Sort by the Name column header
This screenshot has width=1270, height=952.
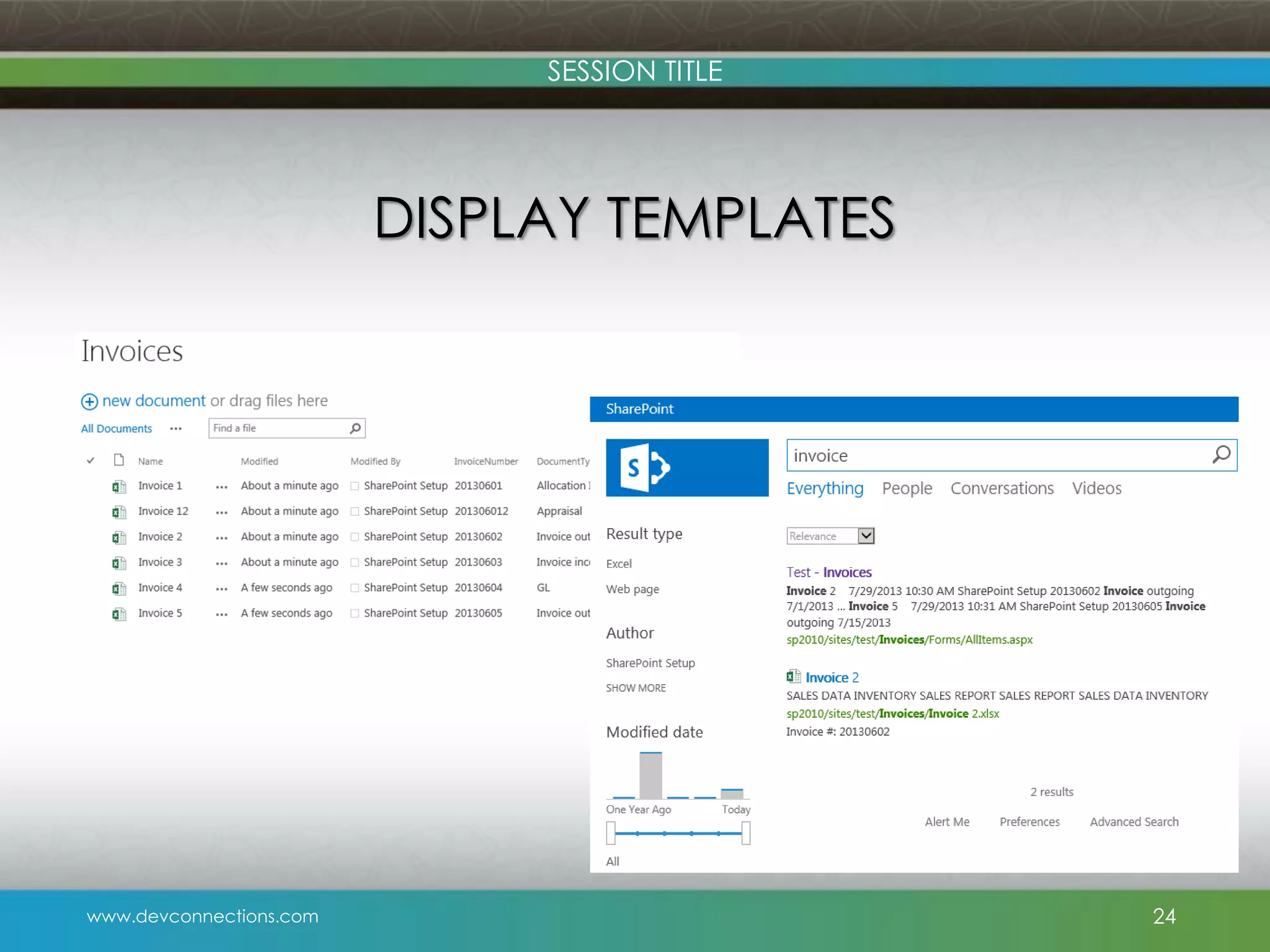click(150, 461)
